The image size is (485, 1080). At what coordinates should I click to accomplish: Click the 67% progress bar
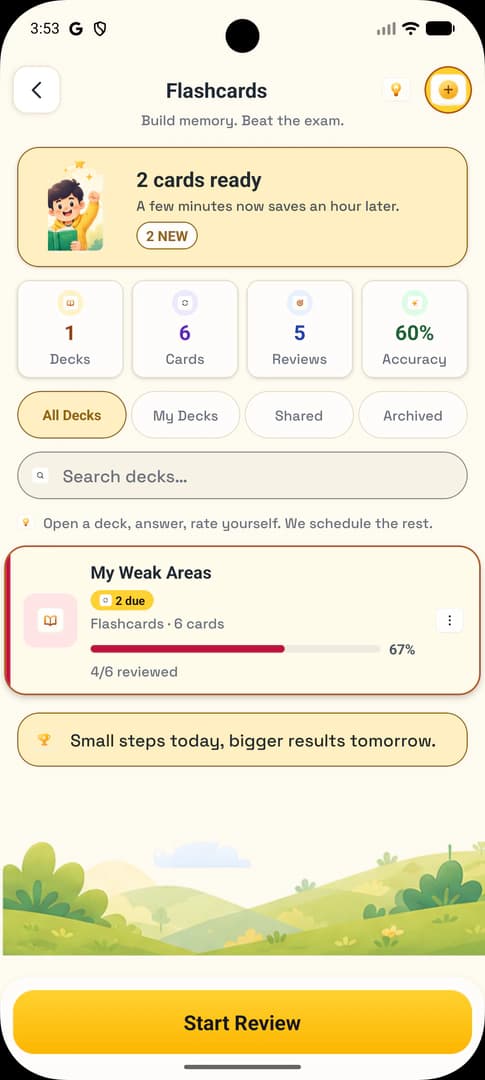(x=236, y=649)
